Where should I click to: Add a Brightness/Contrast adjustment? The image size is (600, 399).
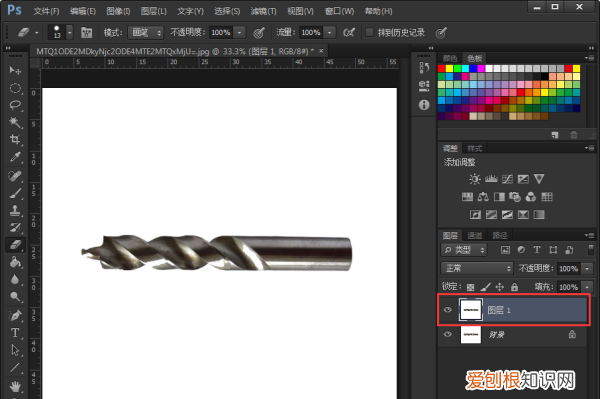click(x=475, y=179)
